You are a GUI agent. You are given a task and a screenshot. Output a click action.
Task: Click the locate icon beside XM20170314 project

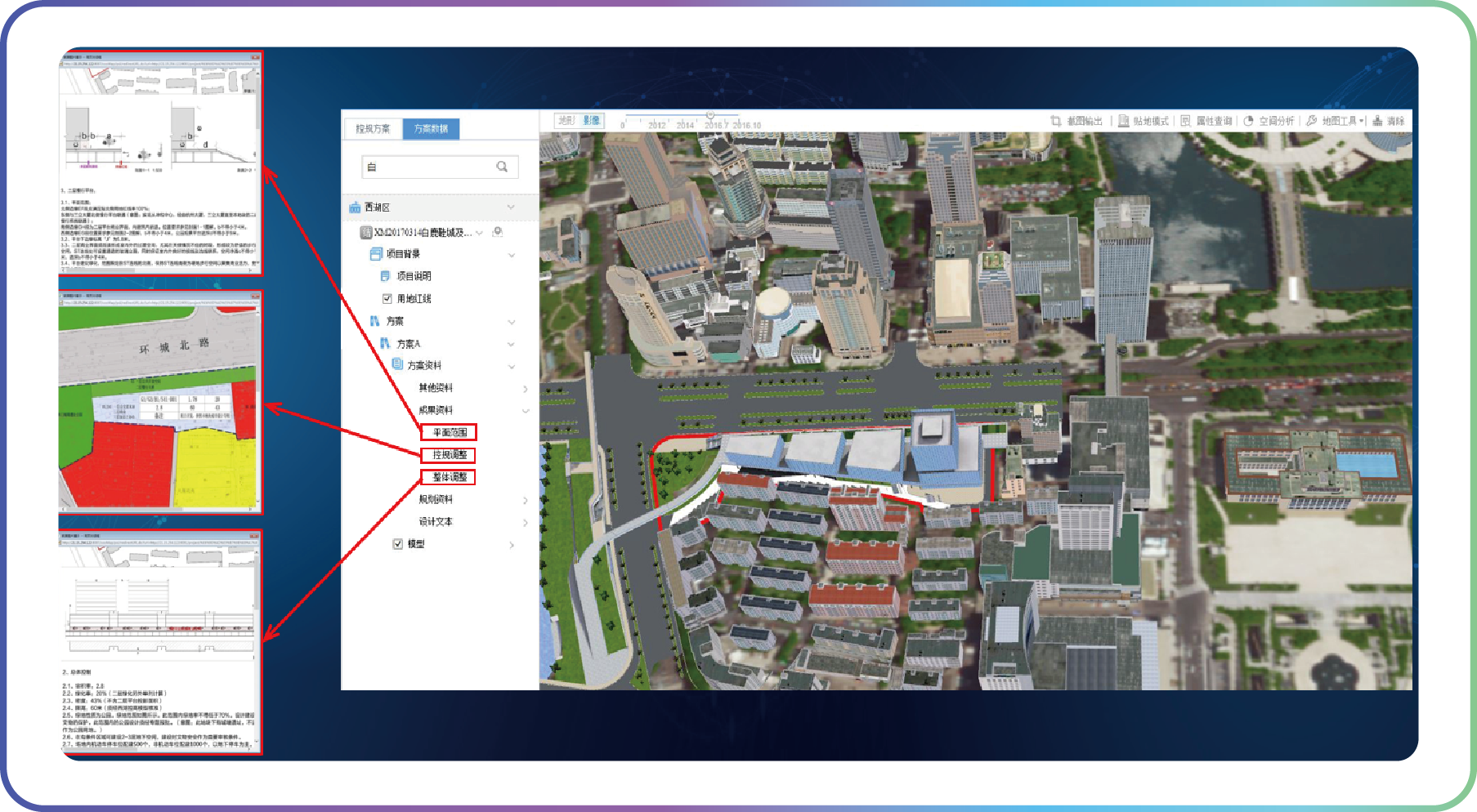tap(497, 232)
